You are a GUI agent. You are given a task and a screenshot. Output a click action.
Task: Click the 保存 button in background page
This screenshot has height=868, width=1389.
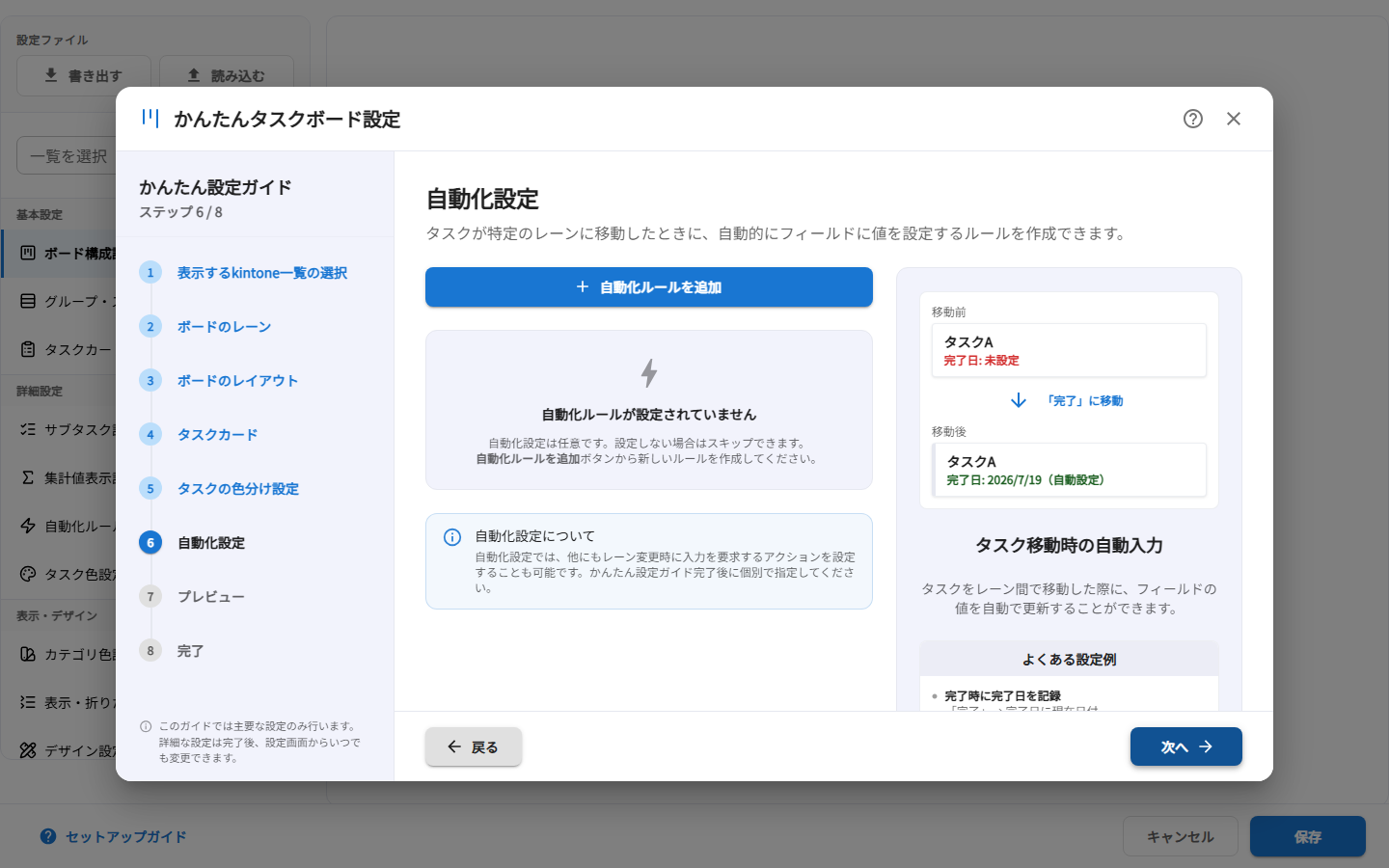[x=1308, y=836]
